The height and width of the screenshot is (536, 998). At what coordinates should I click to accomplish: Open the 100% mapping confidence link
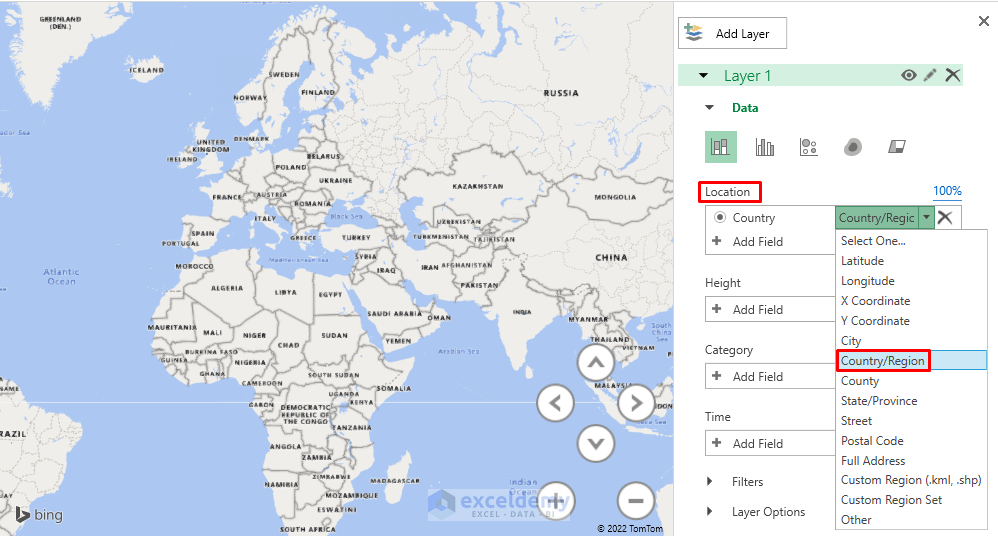pos(947,191)
